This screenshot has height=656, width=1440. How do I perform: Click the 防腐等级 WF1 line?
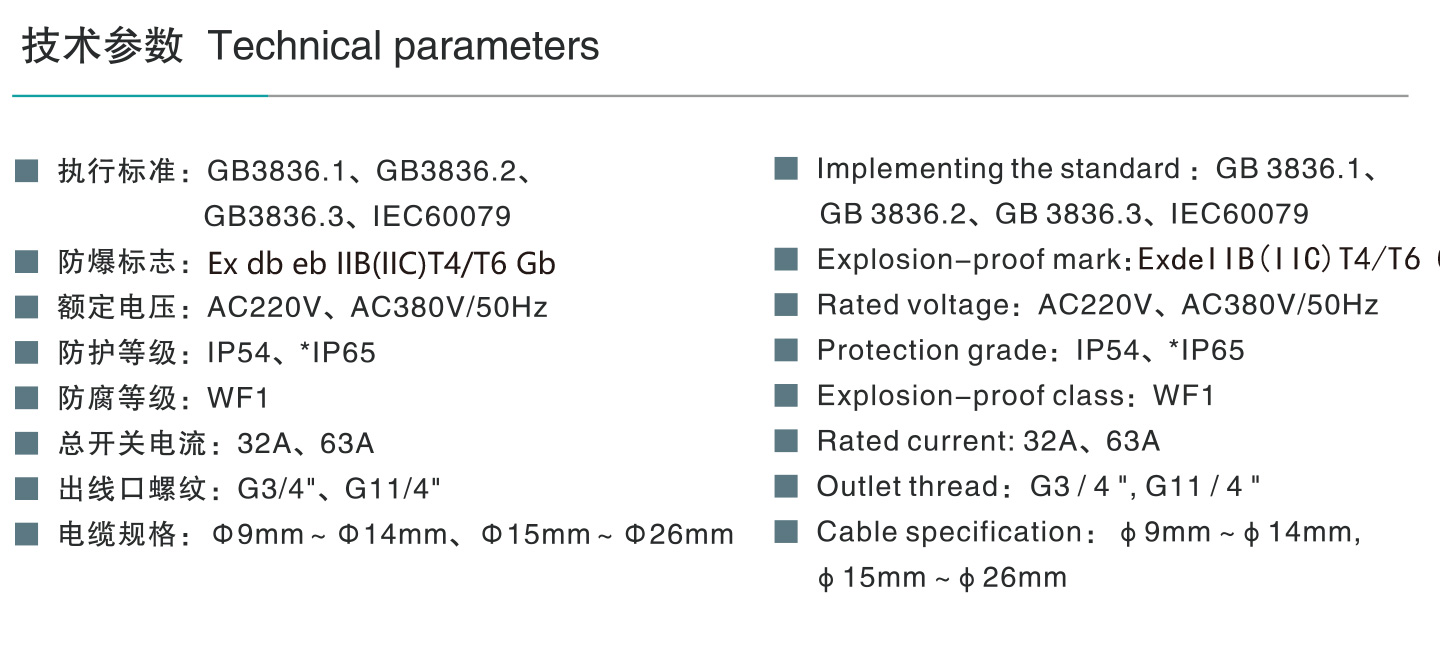pos(163,399)
